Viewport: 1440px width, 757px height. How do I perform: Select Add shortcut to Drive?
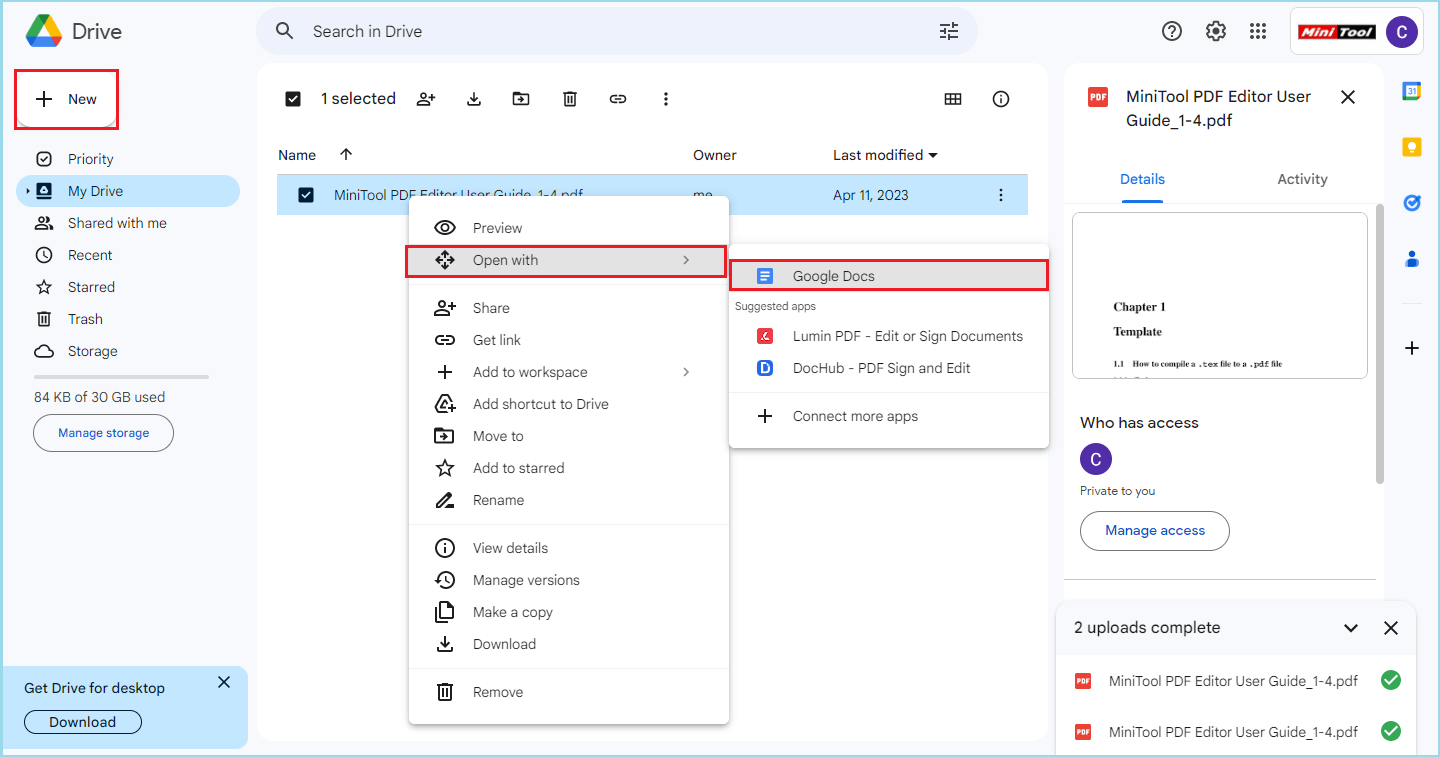568,404
